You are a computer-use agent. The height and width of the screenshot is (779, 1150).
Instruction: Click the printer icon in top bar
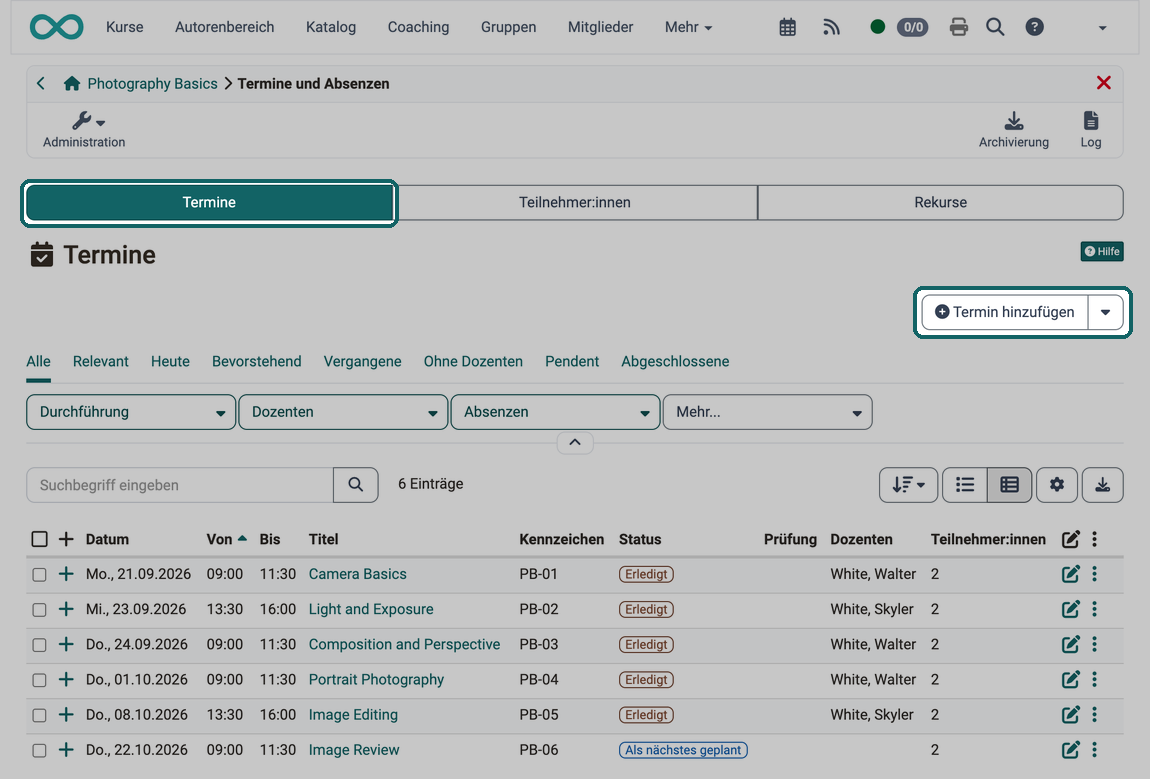point(959,28)
